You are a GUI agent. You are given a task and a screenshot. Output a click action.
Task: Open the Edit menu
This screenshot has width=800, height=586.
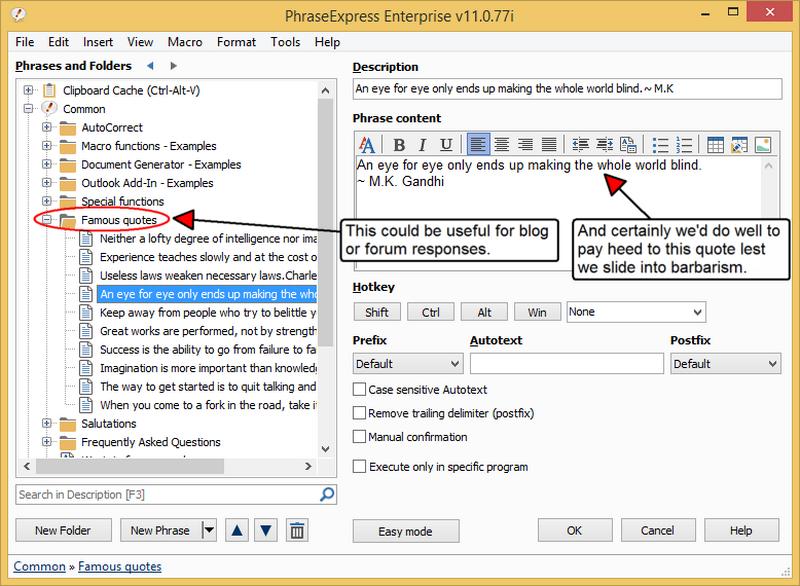point(58,42)
